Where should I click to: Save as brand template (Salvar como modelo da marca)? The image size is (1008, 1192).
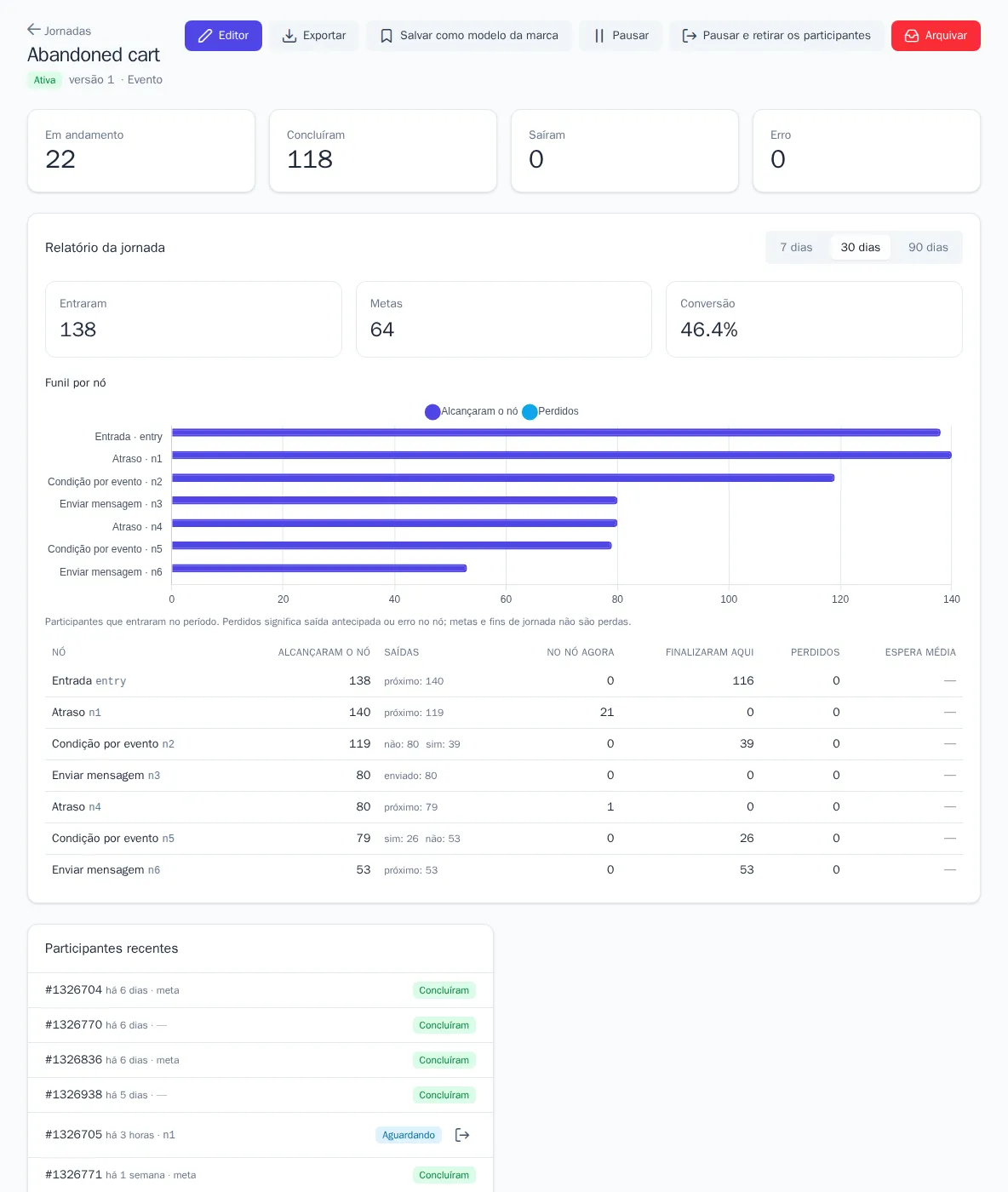(x=469, y=36)
